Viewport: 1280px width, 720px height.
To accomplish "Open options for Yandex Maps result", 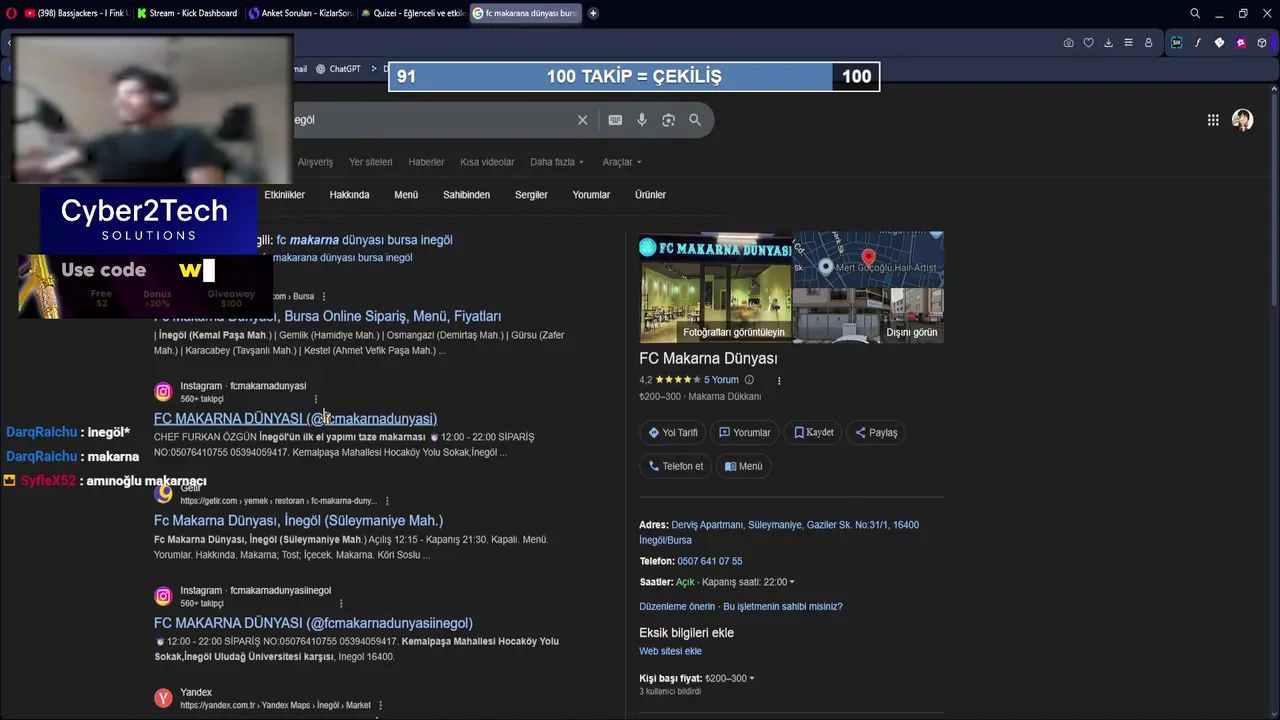I will 380,706.
